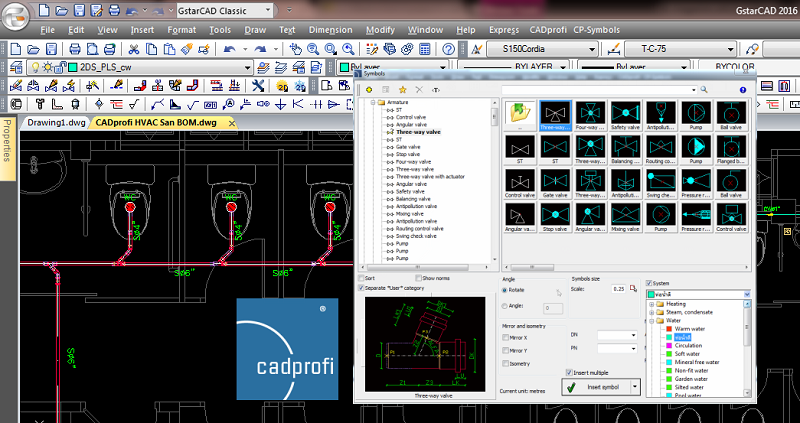
Task: Click the Save icon in quick access bar
Action: coord(79,10)
